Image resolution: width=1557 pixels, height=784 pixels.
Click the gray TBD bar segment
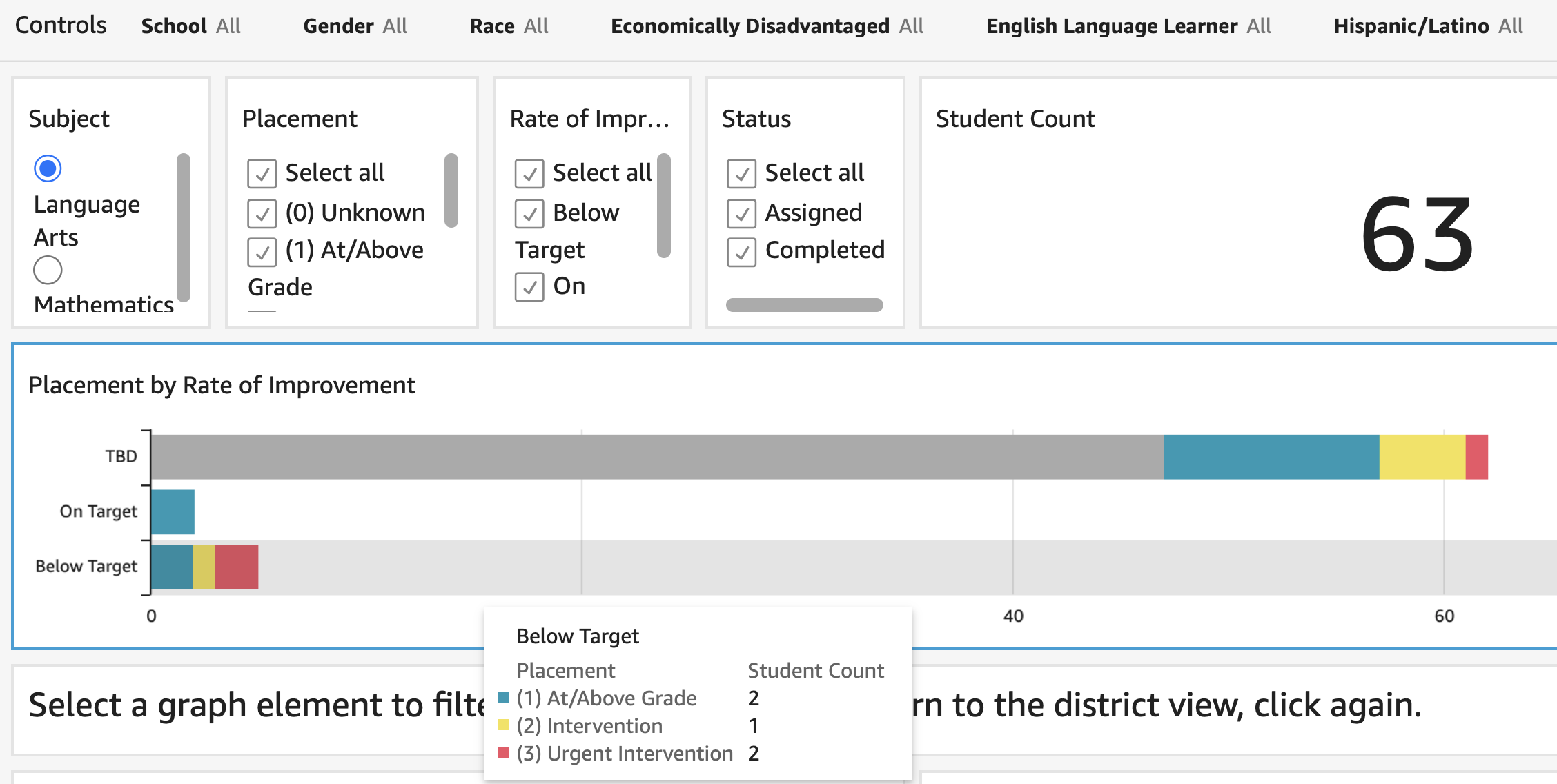[656, 457]
